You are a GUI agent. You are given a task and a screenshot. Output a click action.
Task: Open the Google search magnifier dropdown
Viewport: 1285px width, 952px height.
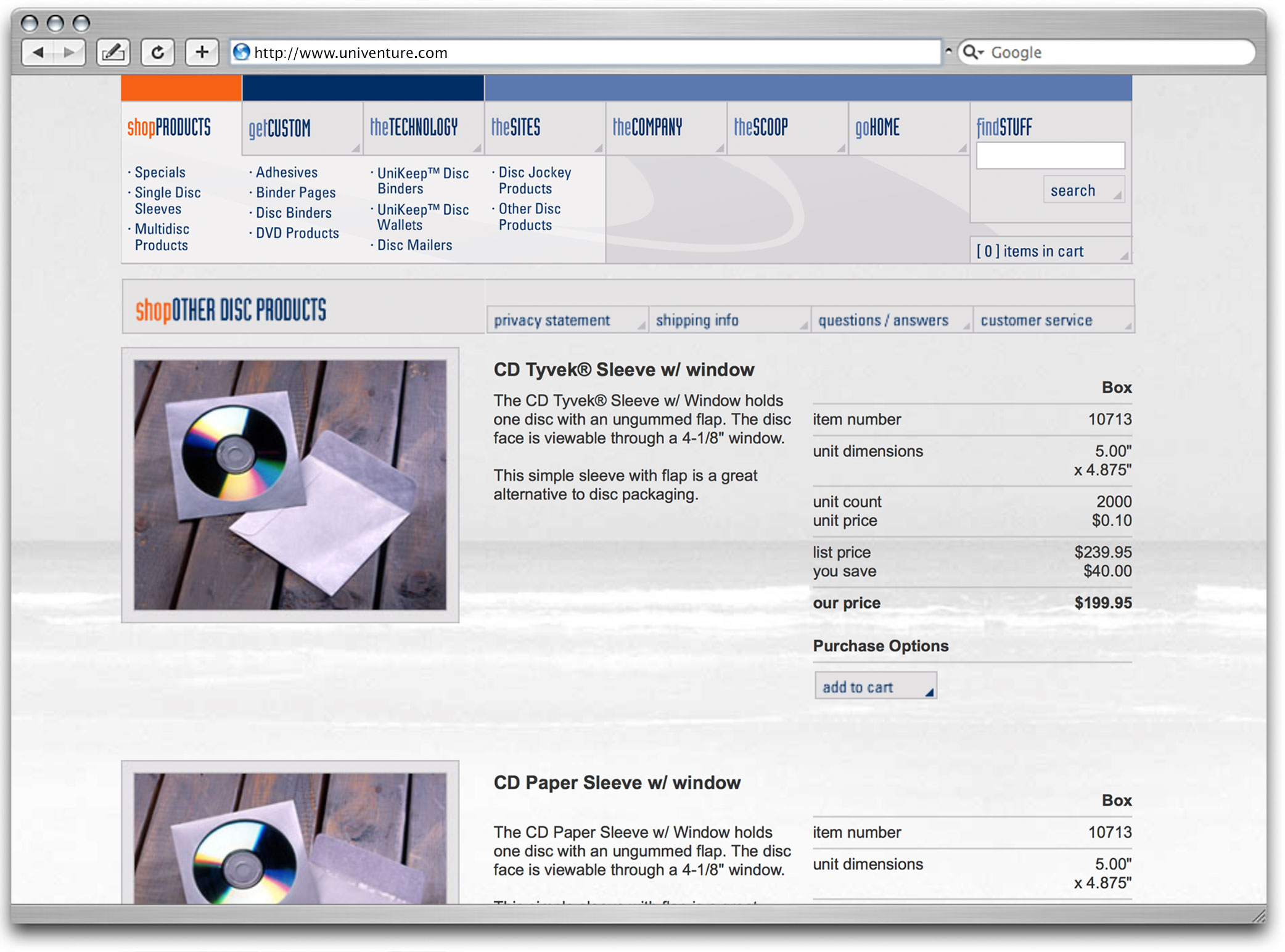tap(973, 52)
